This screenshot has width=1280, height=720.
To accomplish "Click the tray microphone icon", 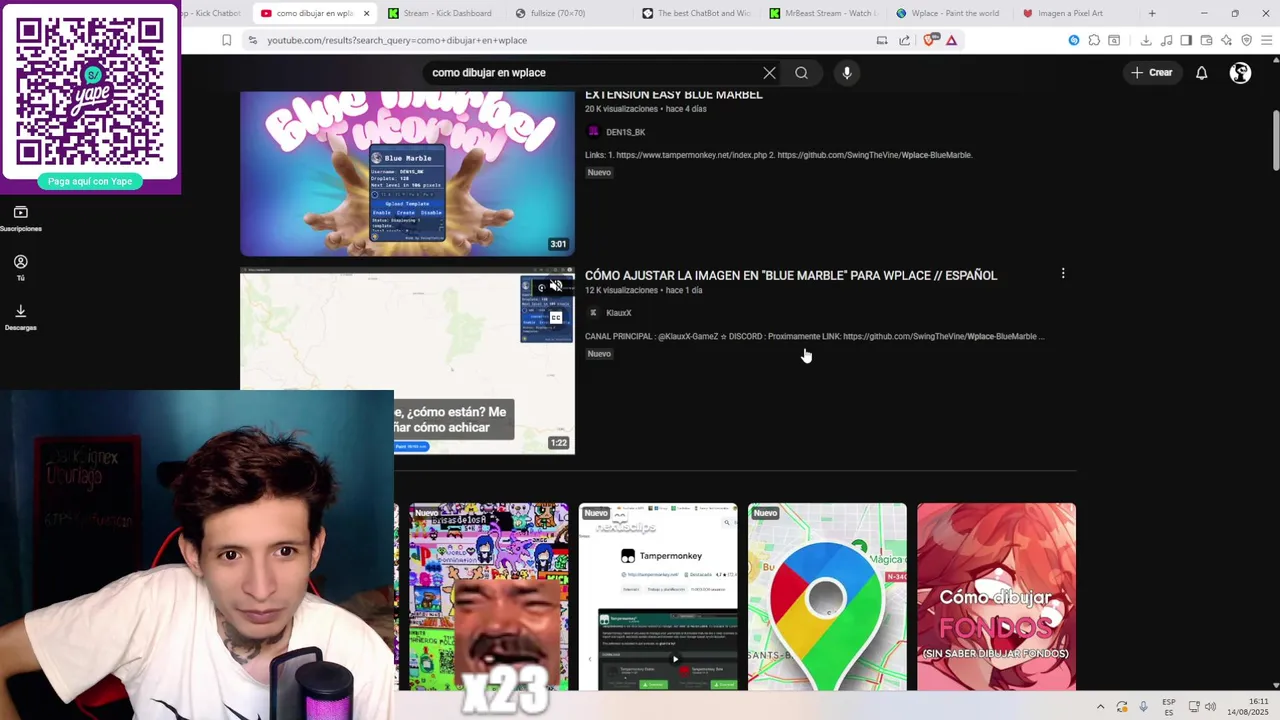I will click(x=1144, y=707).
